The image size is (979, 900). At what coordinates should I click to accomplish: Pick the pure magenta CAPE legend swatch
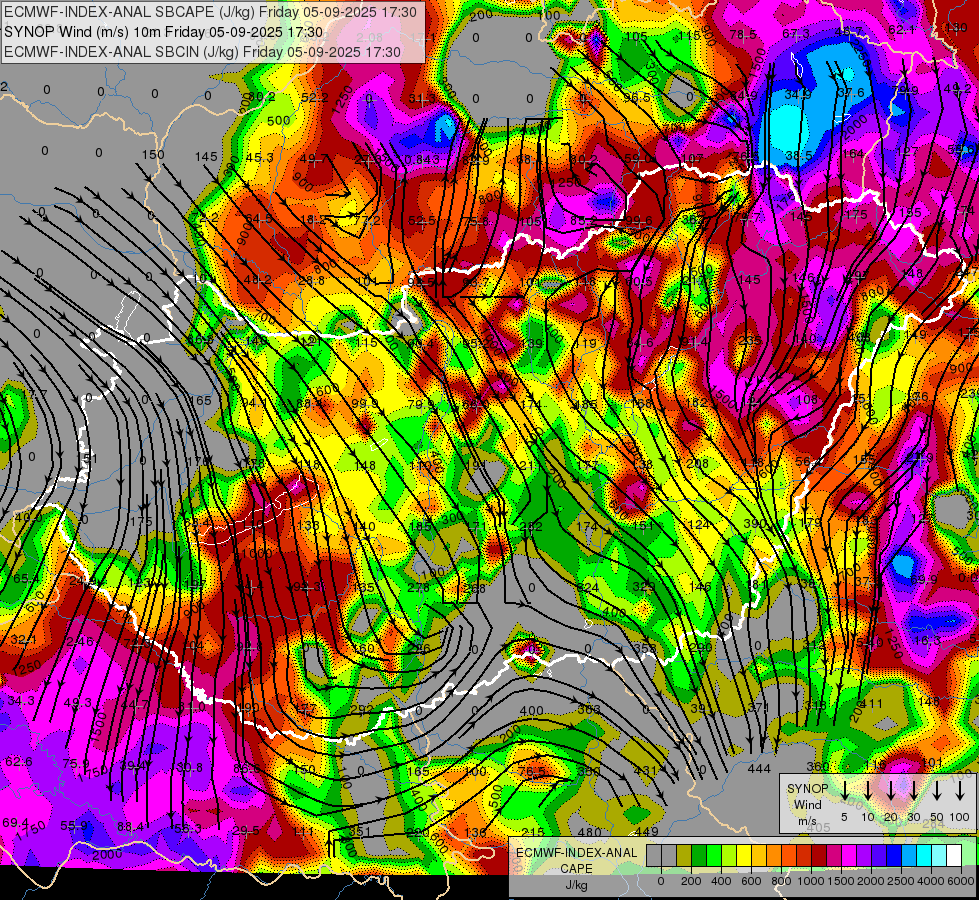[849, 856]
